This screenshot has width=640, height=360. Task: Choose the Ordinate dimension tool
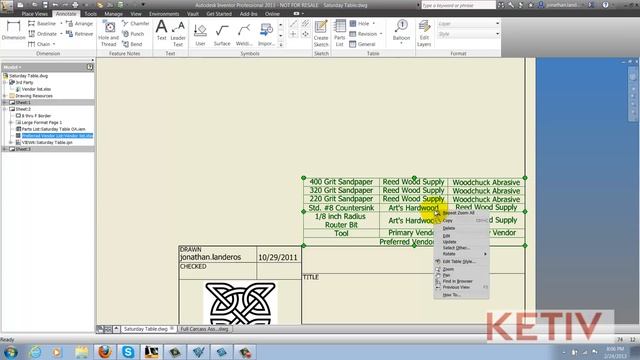point(42,34)
